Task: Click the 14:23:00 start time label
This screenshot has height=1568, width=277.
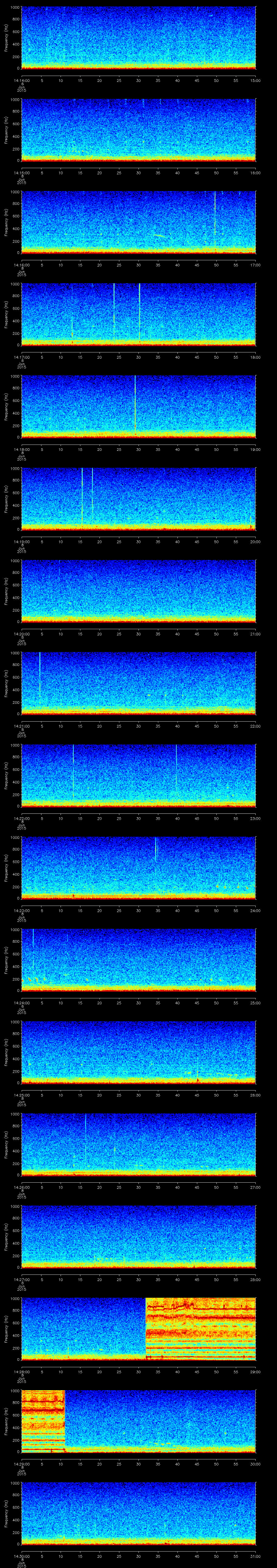Action: (21, 910)
